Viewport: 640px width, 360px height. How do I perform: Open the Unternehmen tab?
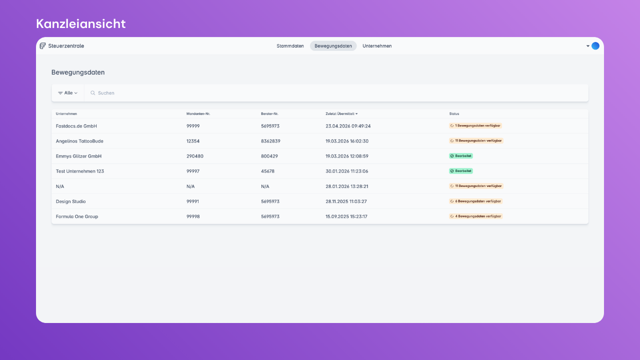tap(377, 46)
